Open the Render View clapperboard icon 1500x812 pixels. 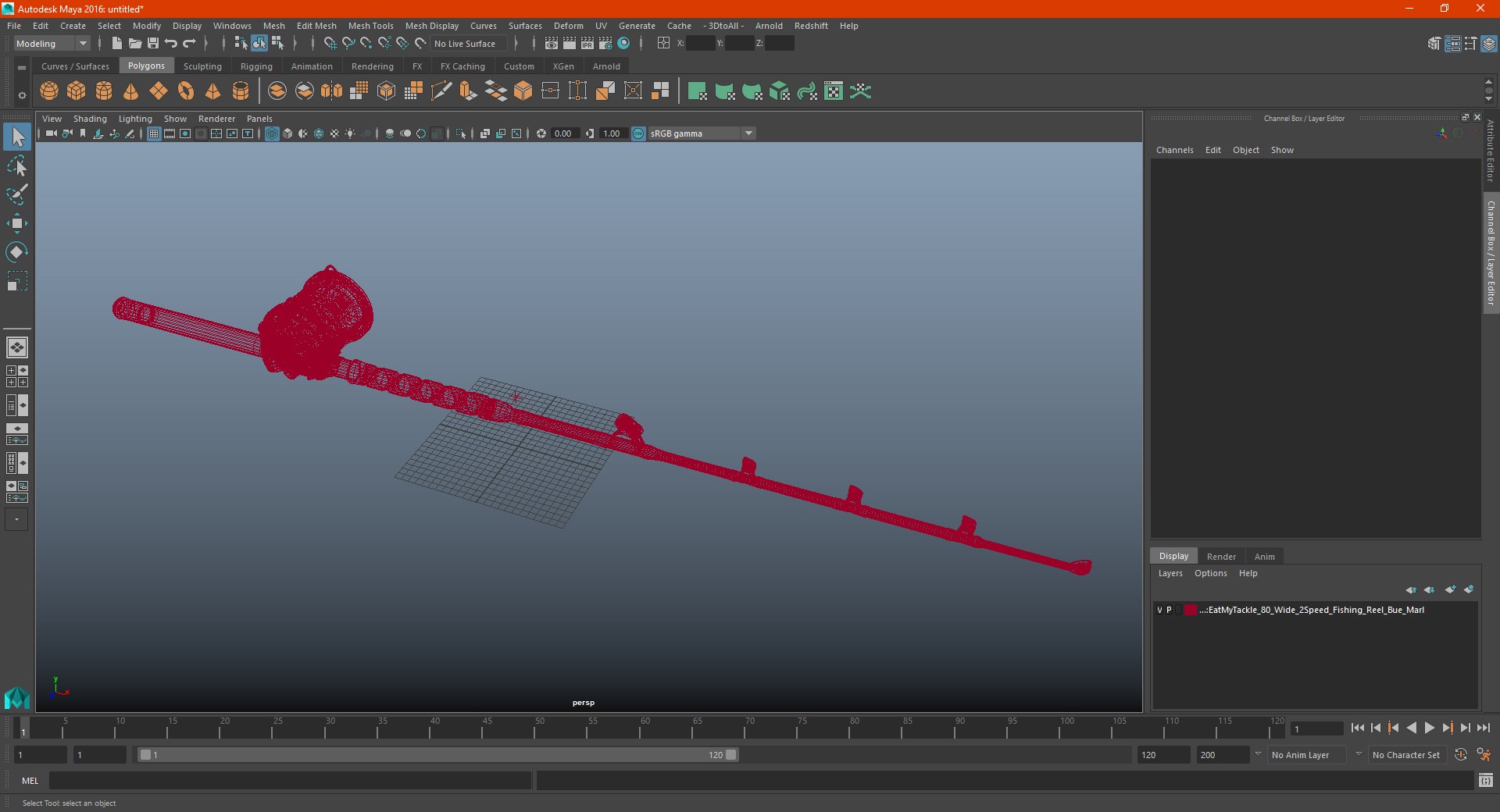[x=552, y=44]
